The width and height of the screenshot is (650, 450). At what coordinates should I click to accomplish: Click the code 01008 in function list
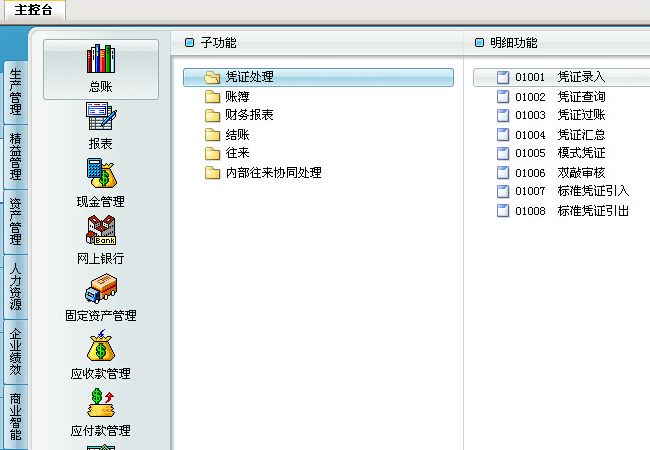(530, 211)
